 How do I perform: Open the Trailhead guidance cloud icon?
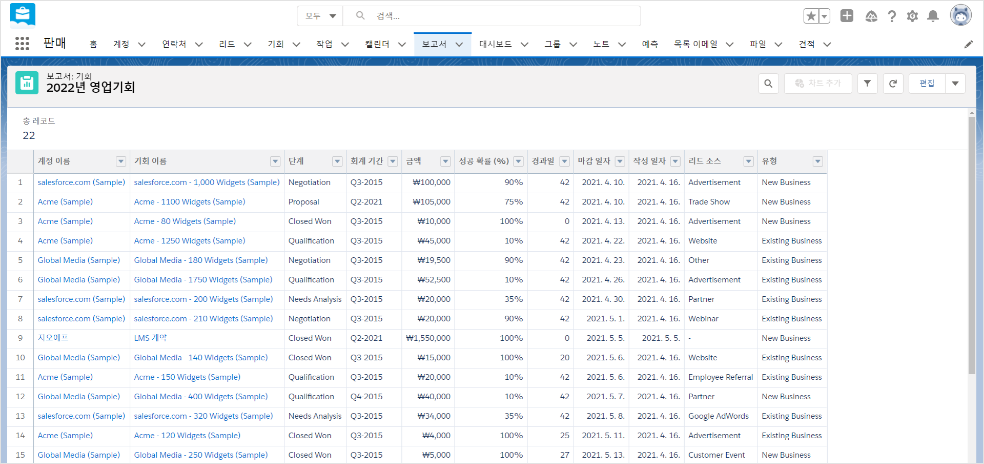pos(871,16)
